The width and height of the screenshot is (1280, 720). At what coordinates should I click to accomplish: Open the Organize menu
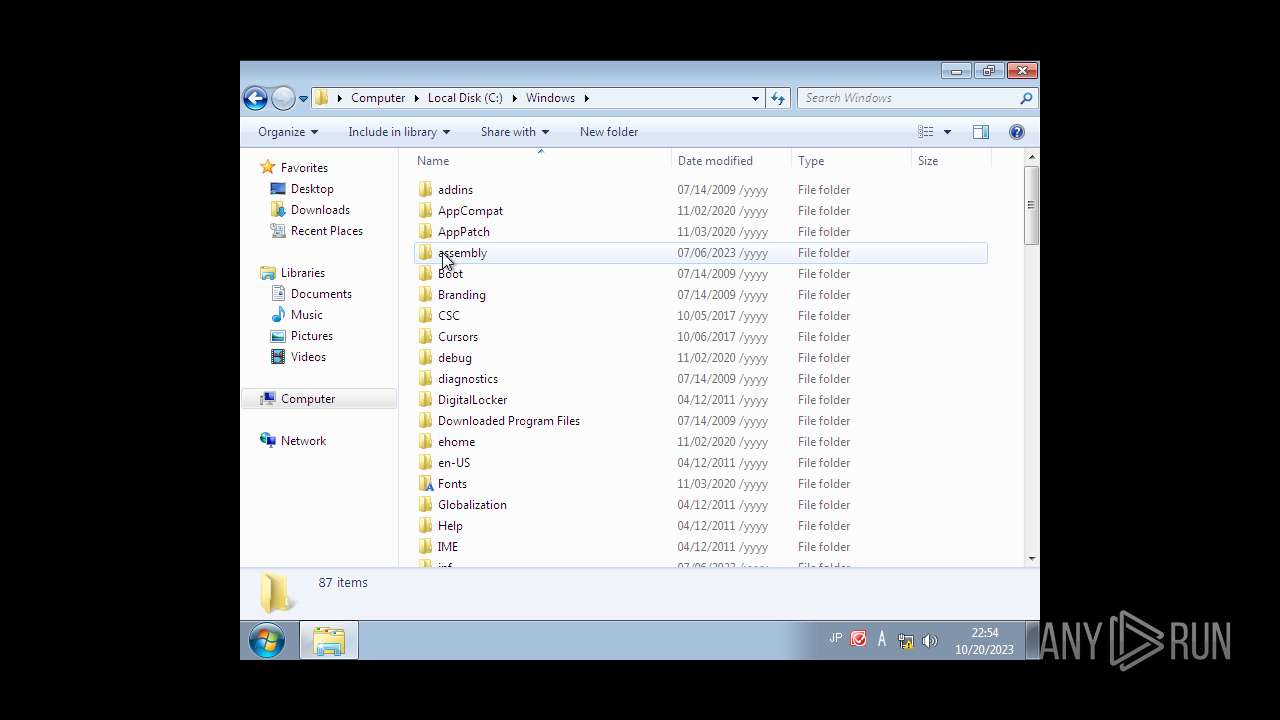point(288,132)
